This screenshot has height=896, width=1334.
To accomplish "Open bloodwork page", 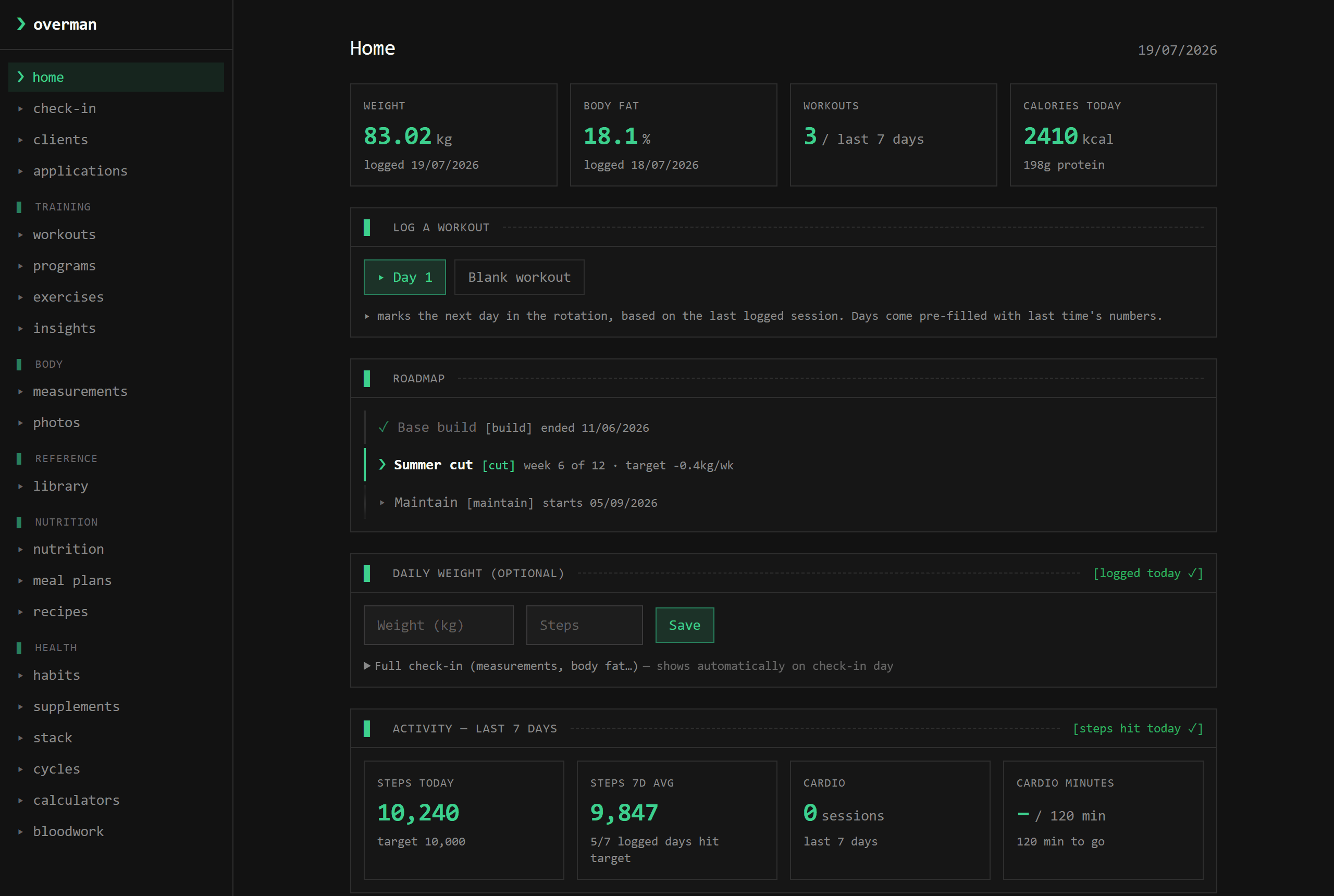I will [x=116, y=832].
